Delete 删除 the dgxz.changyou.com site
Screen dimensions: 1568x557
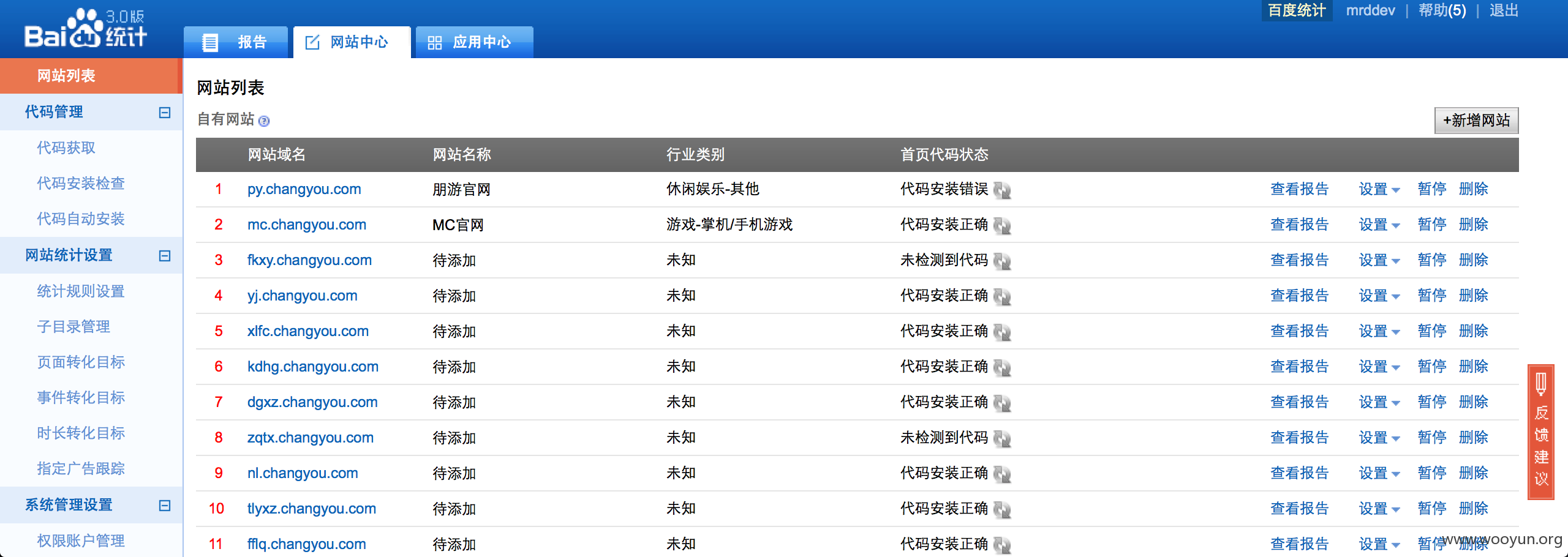(1473, 402)
